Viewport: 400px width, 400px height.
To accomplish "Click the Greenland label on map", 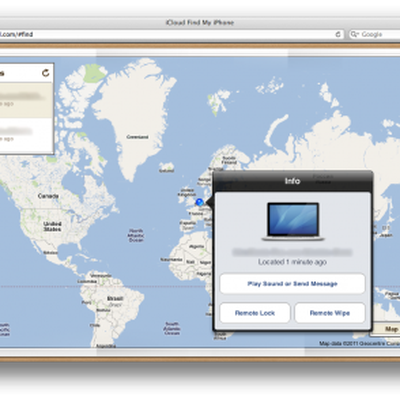I will tap(137, 137).
